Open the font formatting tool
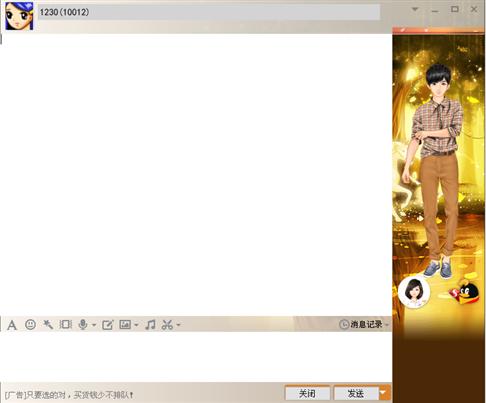Image resolution: width=486 pixels, height=403 pixels. (12, 325)
